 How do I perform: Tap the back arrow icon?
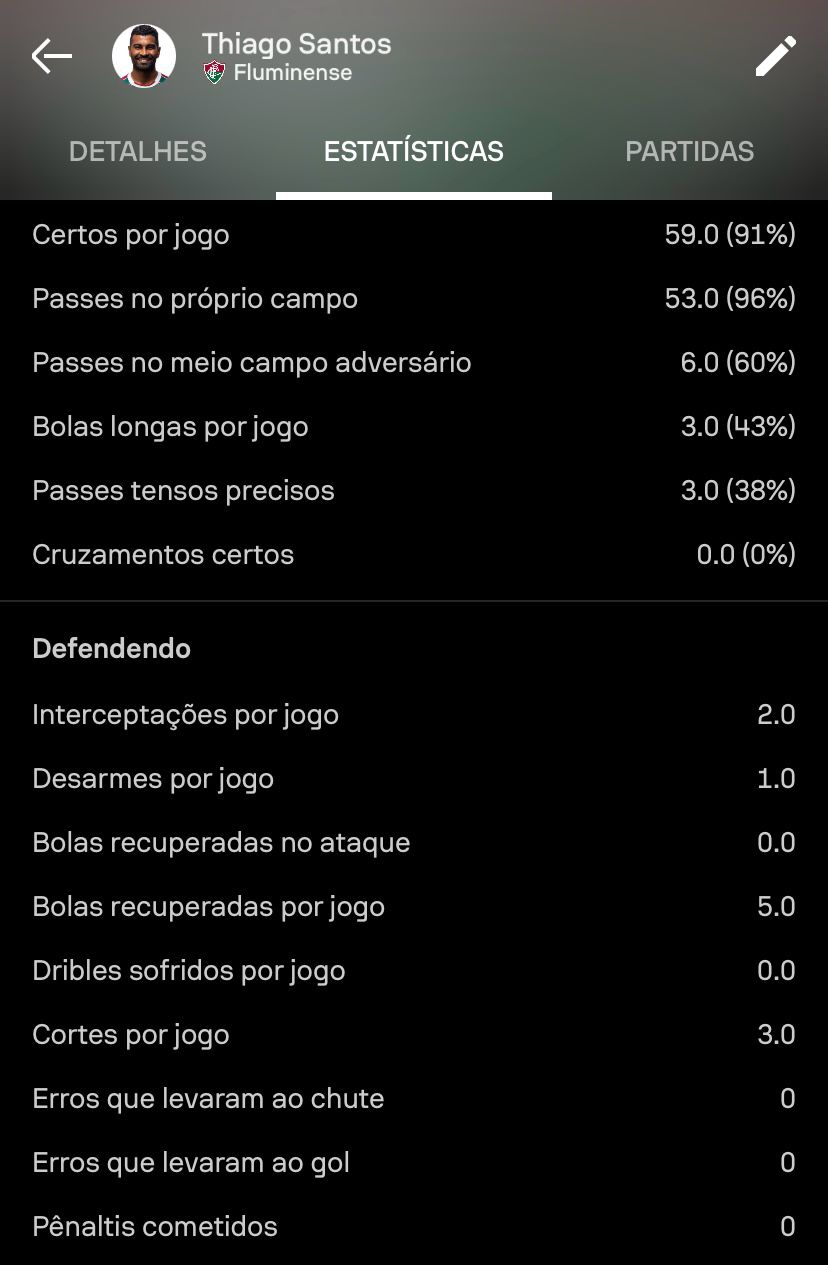click(52, 57)
